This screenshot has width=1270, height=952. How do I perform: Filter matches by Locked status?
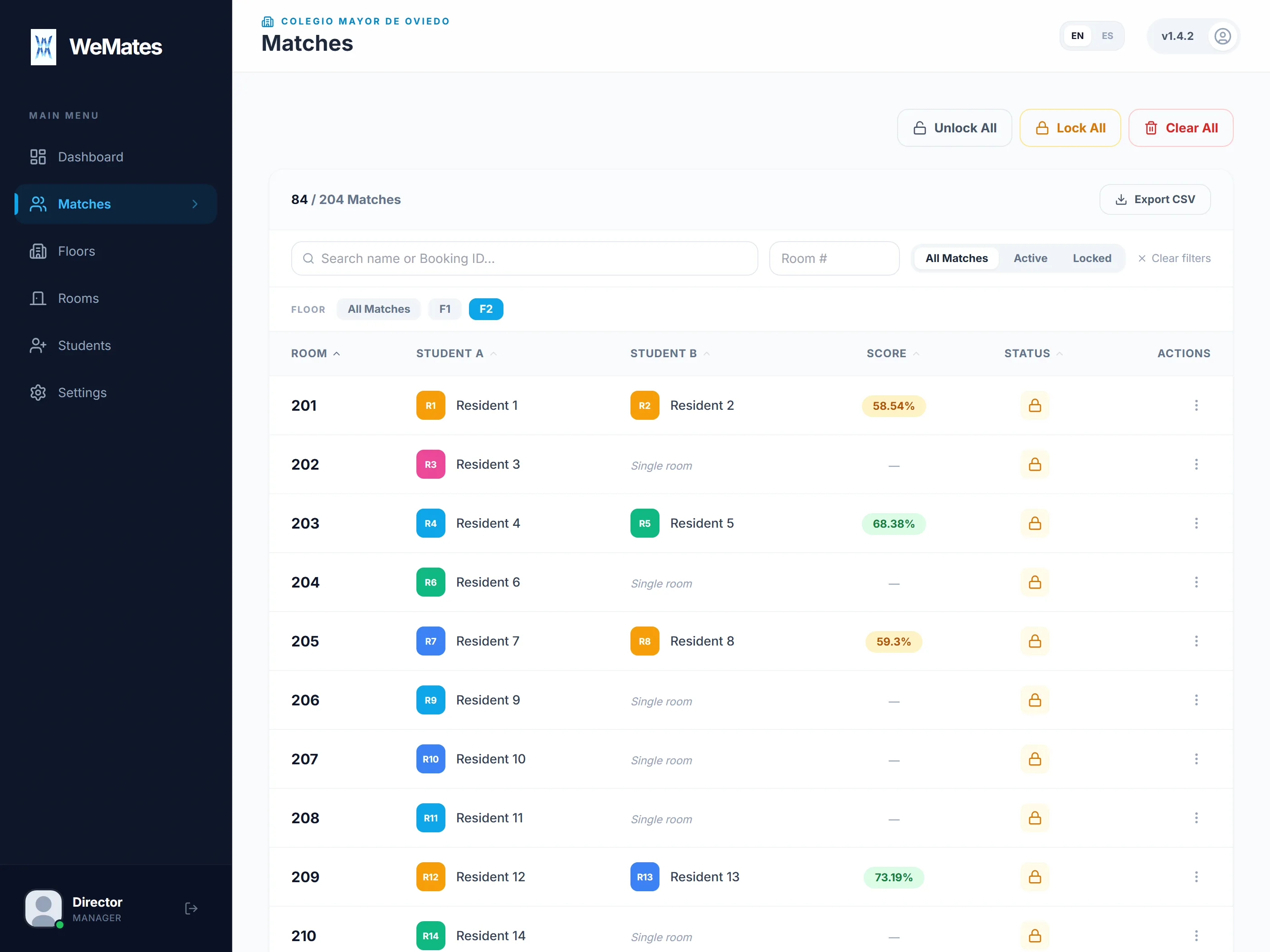[1091, 258]
